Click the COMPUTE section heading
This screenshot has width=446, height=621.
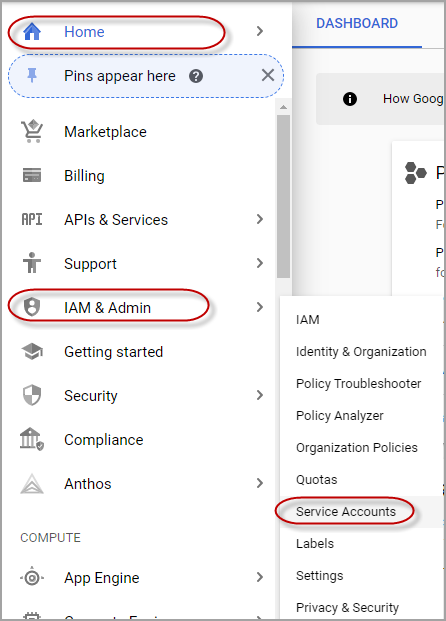[x=50, y=537]
